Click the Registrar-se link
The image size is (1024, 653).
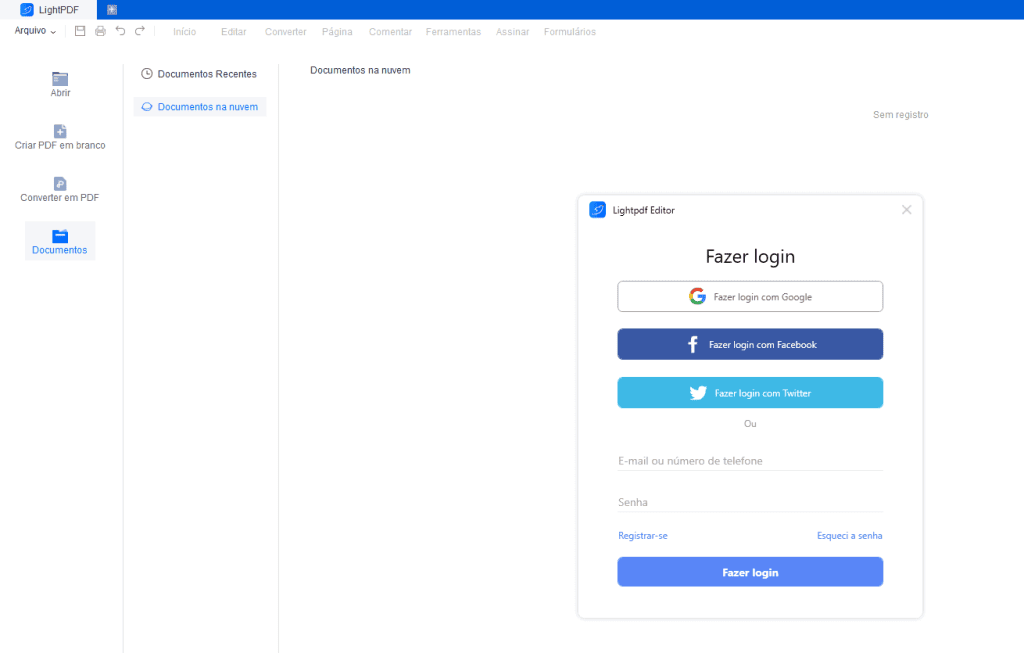click(x=643, y=535)
